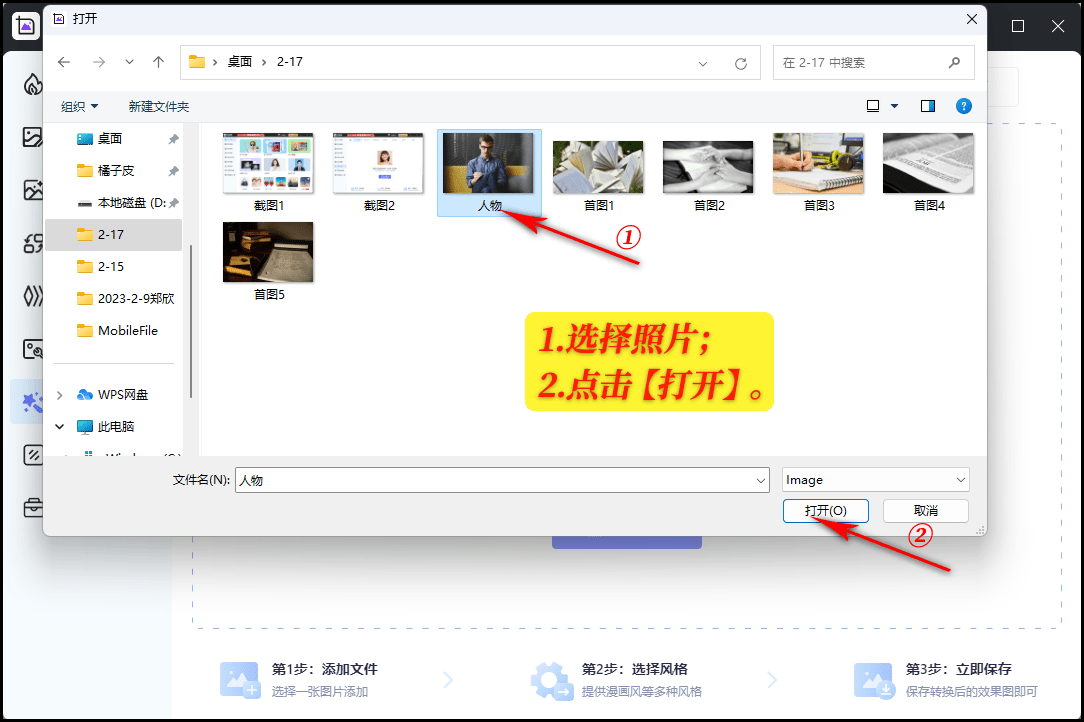Go up one folder level arrow
Screen dimensions: 1084x722
(x=158, y=62)
